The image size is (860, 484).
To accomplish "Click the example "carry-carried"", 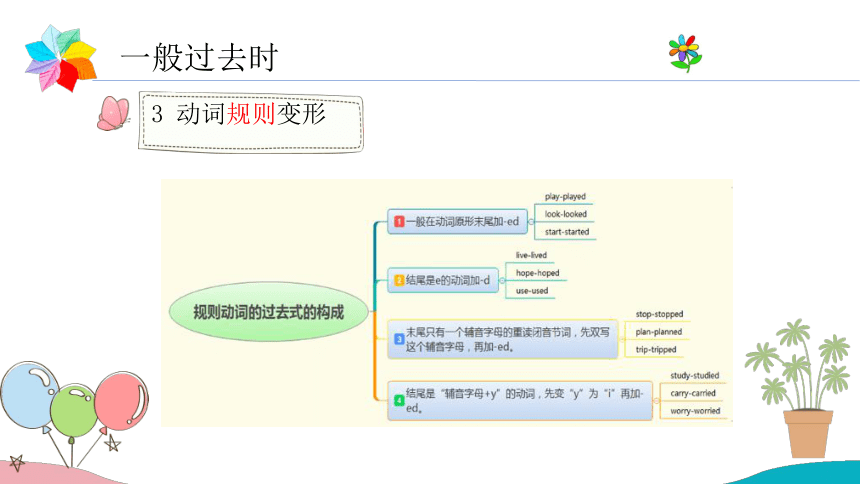I will pos(693,393).
